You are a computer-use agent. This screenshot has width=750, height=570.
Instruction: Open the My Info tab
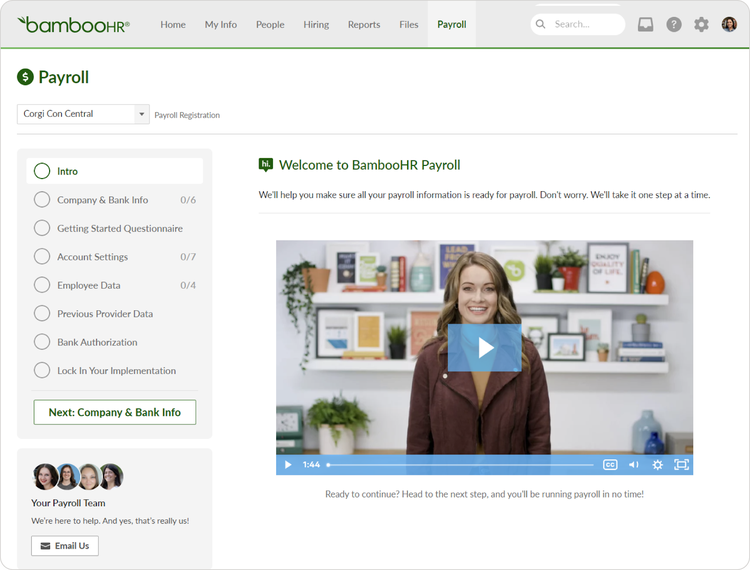(221, 24)
